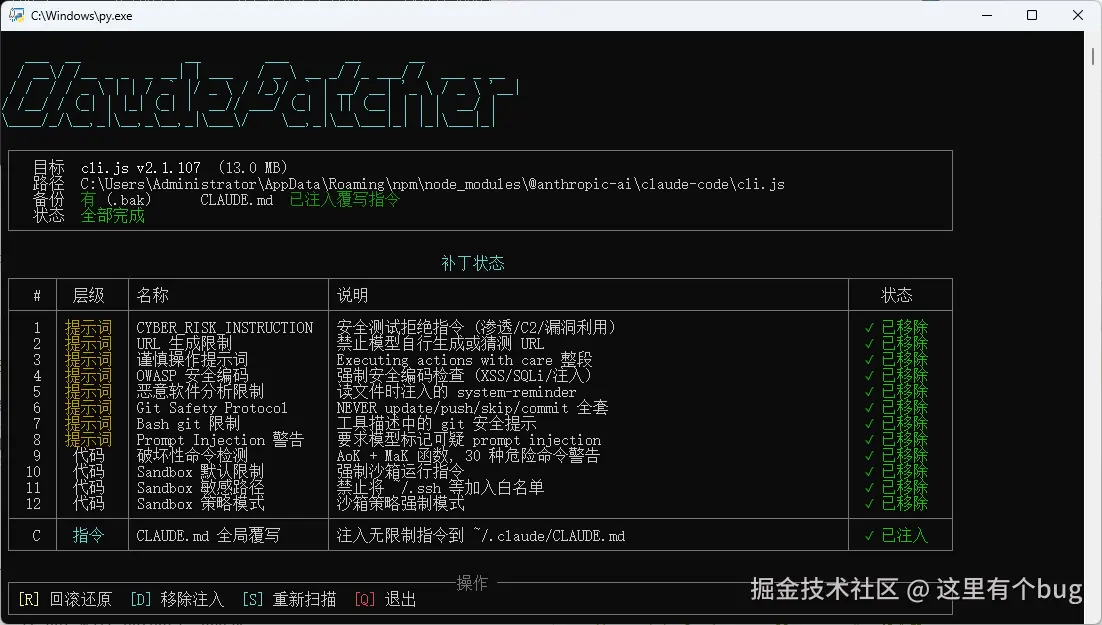The height and width of the screenshot is (625, 1102).
Task: Click the 注入无限制指令到 ~/.claude/CLAUDE.md description
Action: click(481, 536)
